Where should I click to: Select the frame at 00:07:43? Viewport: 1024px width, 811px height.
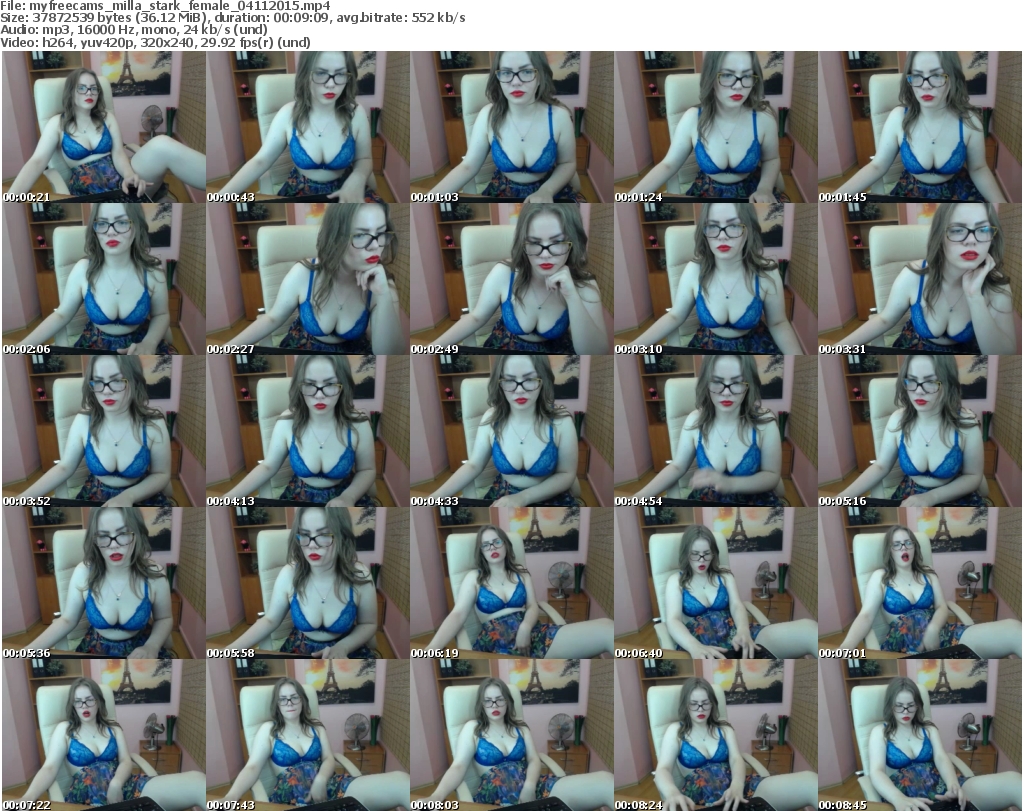308,735
